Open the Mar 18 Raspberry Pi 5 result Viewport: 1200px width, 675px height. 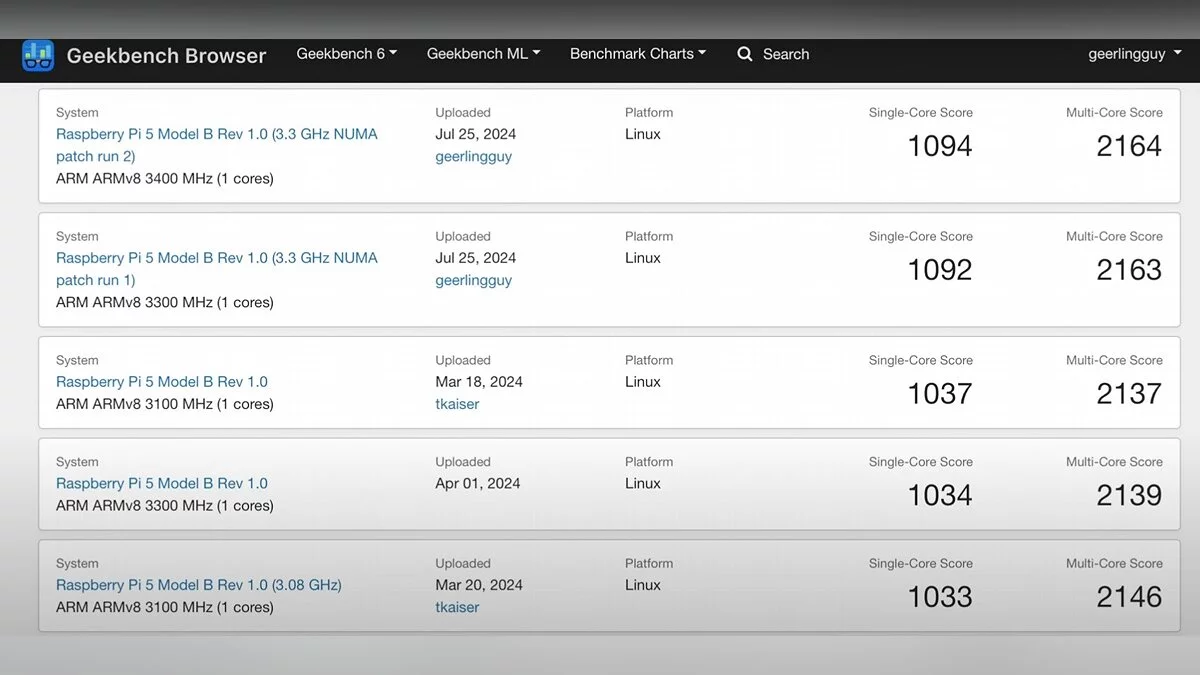162,382
